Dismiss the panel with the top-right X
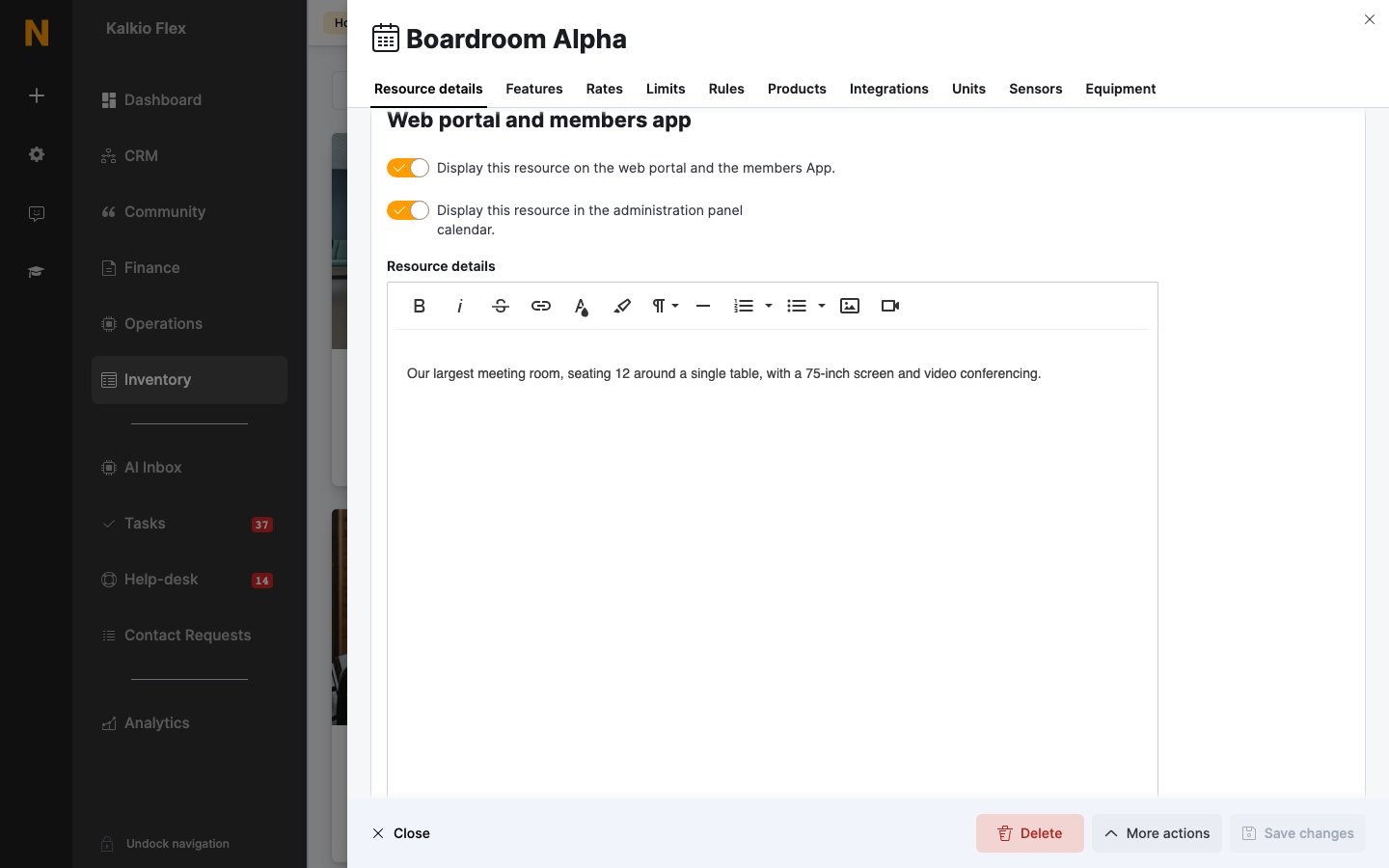The image size is (1389, 868). [x=1370, y=19]
